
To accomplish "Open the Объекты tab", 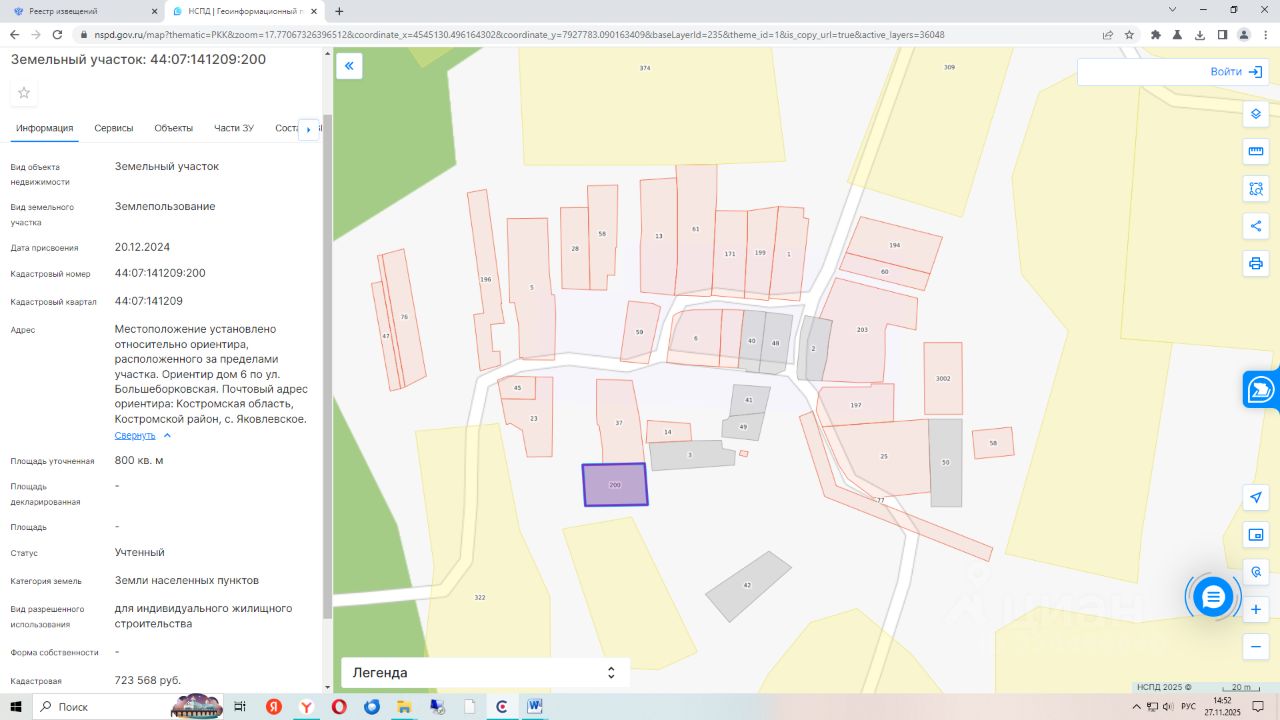I will pos(174,128).
